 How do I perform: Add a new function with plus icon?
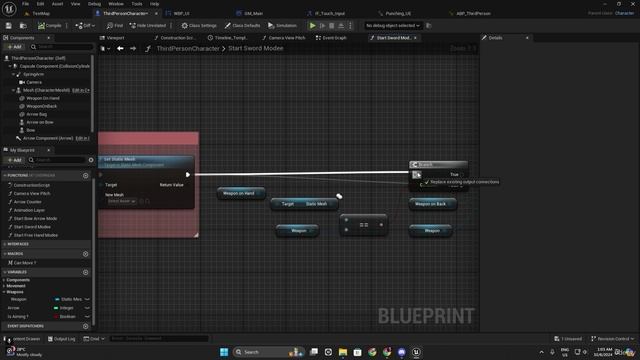[x=86, y=176]
